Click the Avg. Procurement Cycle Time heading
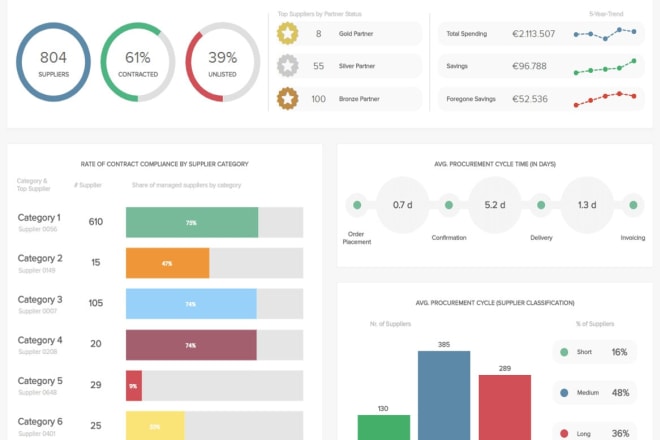Screen dimensions: 660x440 point(495,164)
